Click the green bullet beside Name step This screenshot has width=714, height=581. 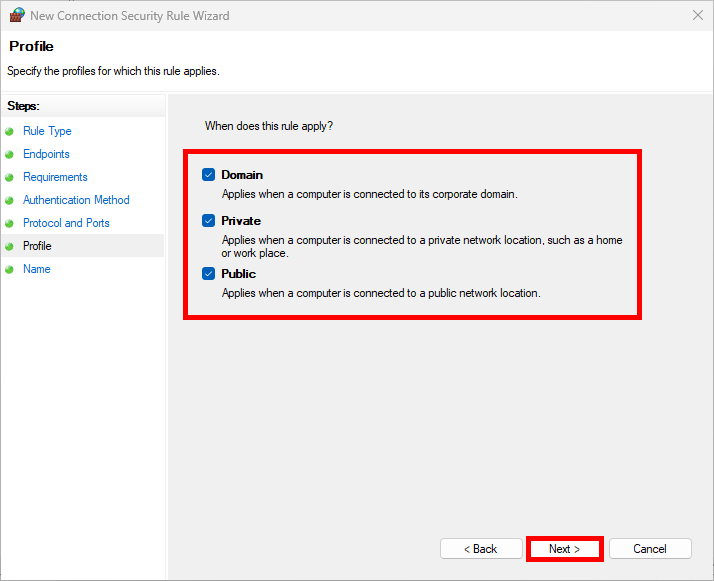point(10,269)
